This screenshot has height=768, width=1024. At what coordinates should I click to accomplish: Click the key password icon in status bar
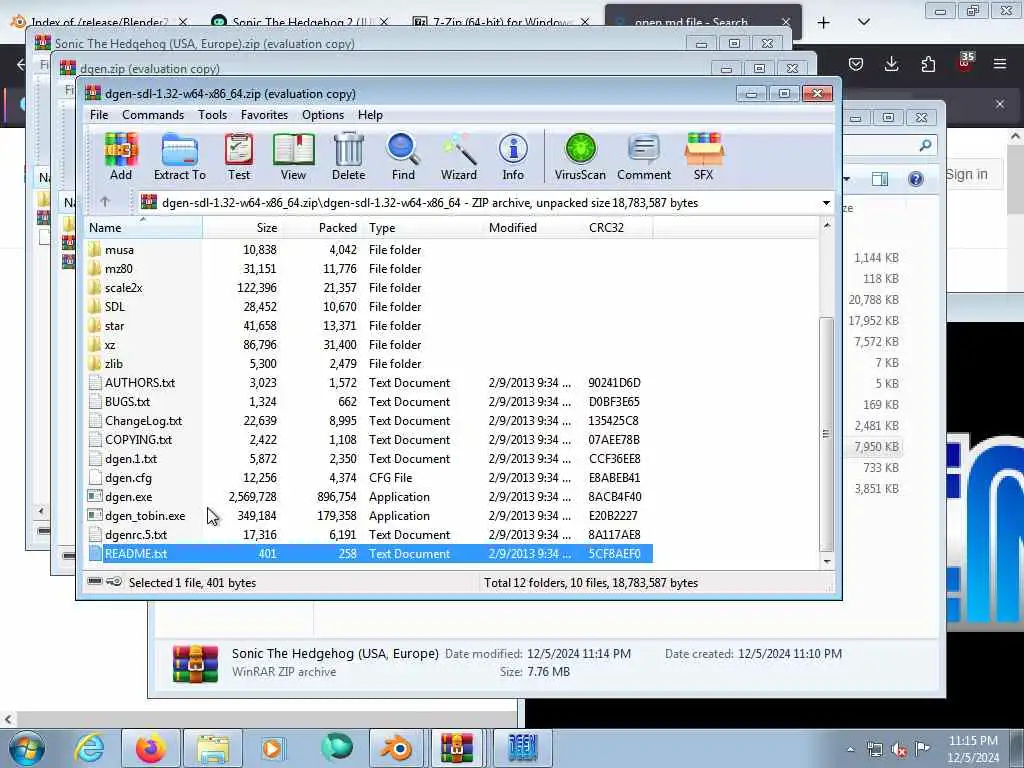click(114, 581)
